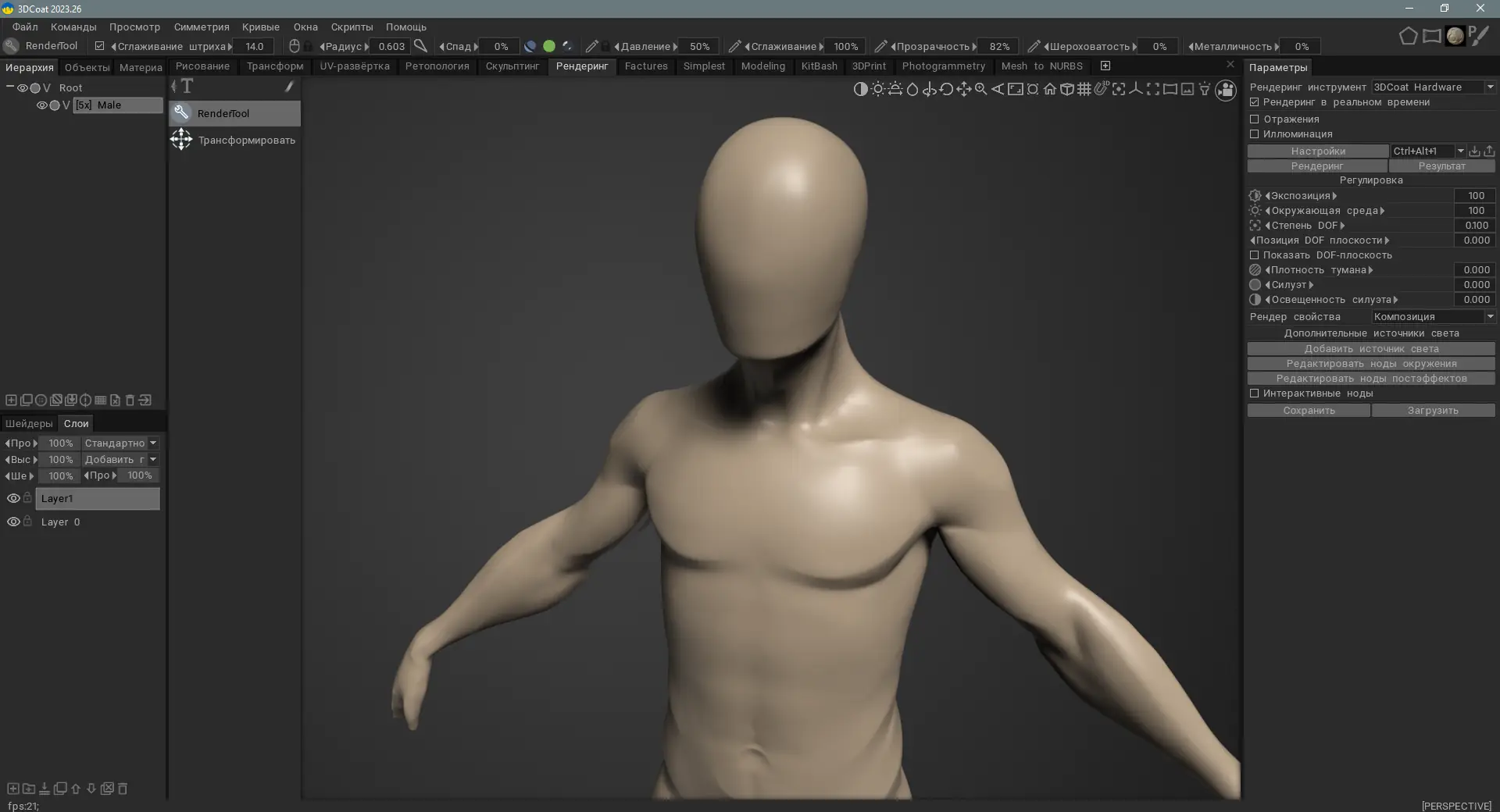Check Показать DOF-плоскость option

(1255, 255)
